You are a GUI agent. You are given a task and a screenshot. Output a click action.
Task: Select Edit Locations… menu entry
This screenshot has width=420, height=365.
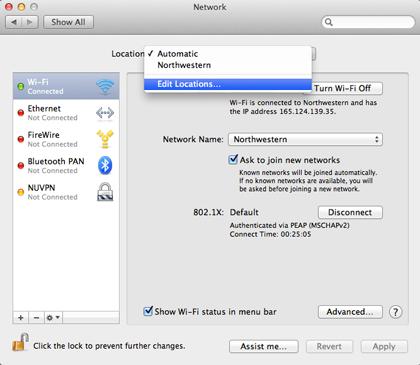pos(228,84)
